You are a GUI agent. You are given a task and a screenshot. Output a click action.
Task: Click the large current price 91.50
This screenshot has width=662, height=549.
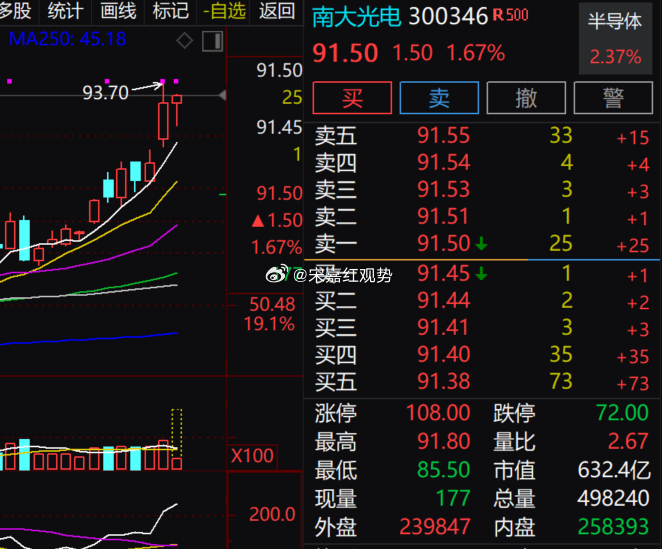(345, 54)
